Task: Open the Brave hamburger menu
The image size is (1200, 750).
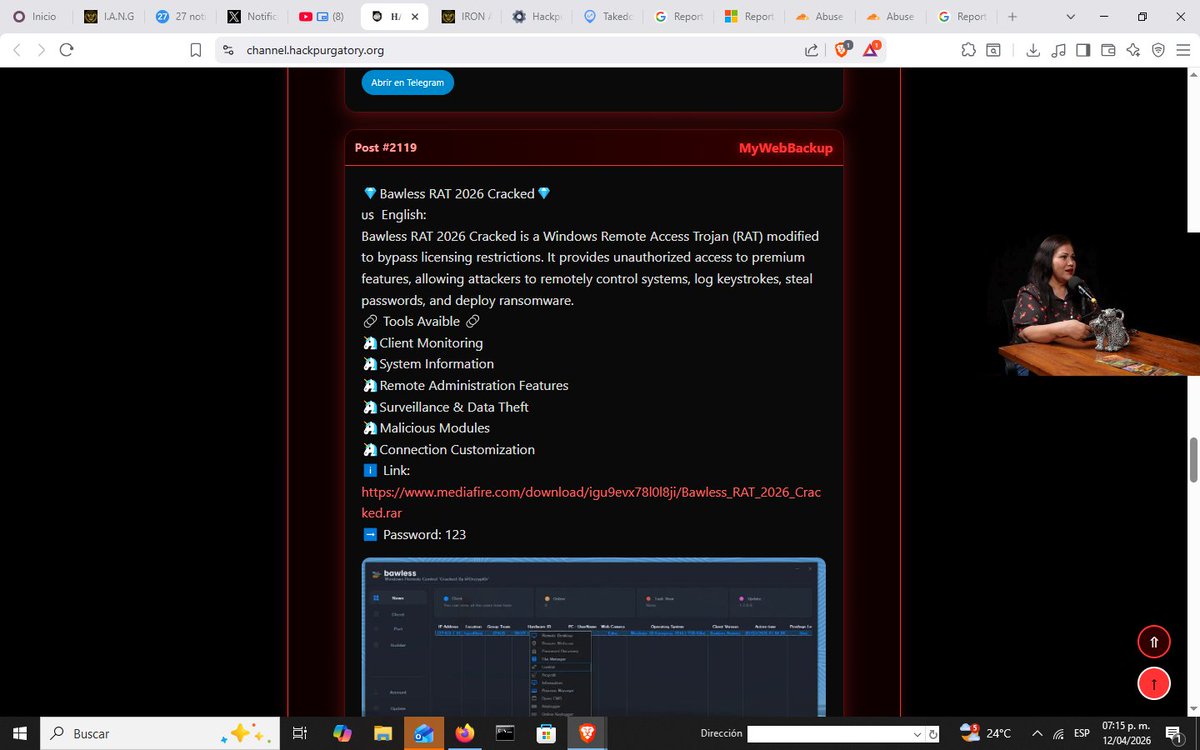Action: [1183, 50]
